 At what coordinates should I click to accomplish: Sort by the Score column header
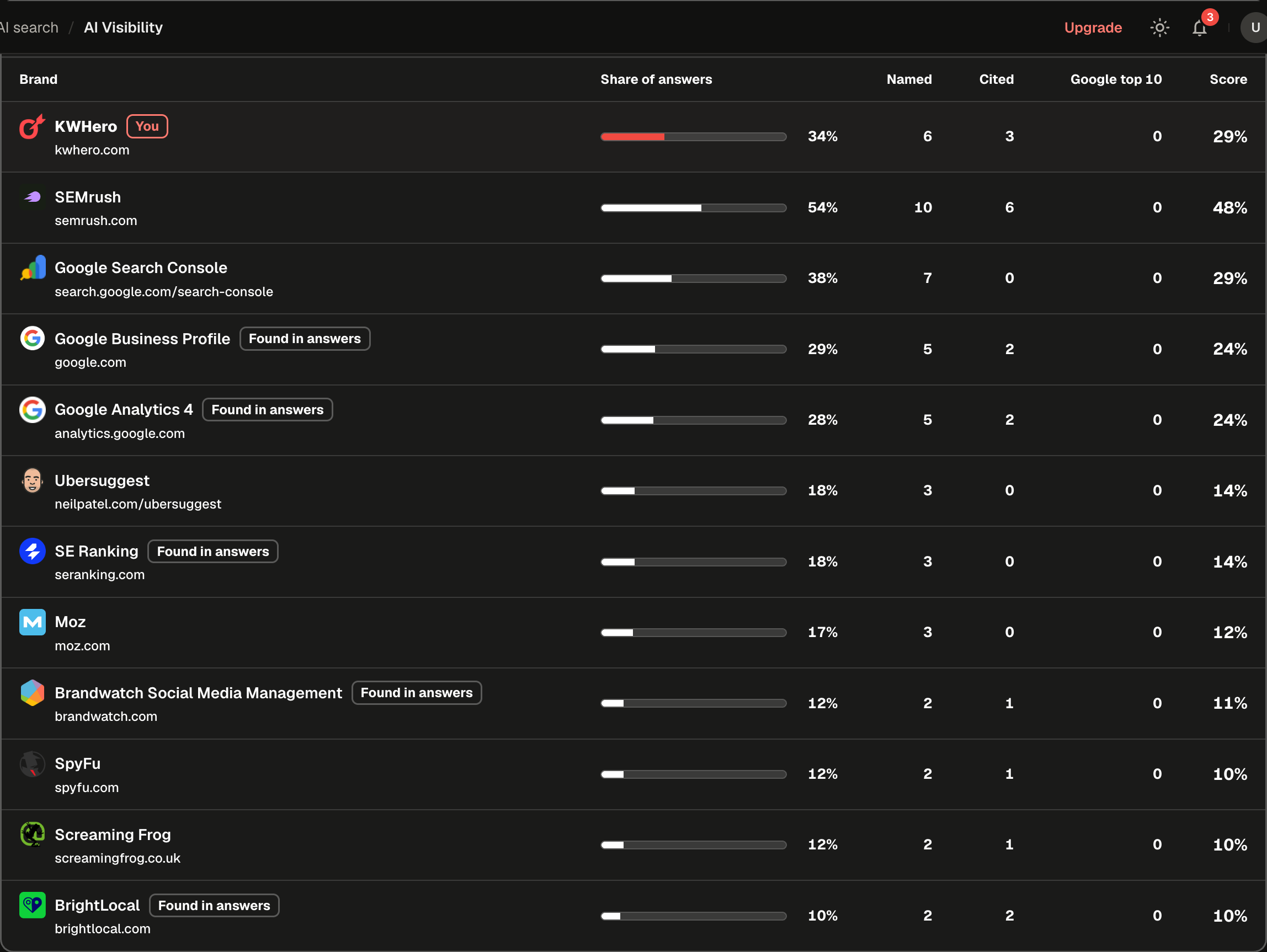[x=1228, y=79]
